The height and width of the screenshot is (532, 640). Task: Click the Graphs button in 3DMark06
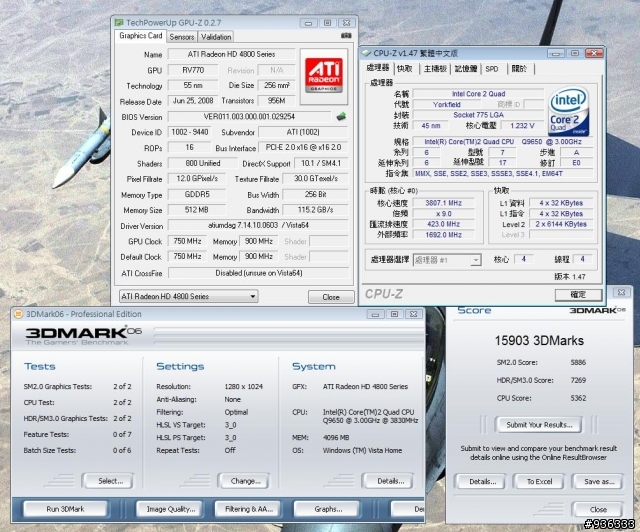[x=328, y=509]
